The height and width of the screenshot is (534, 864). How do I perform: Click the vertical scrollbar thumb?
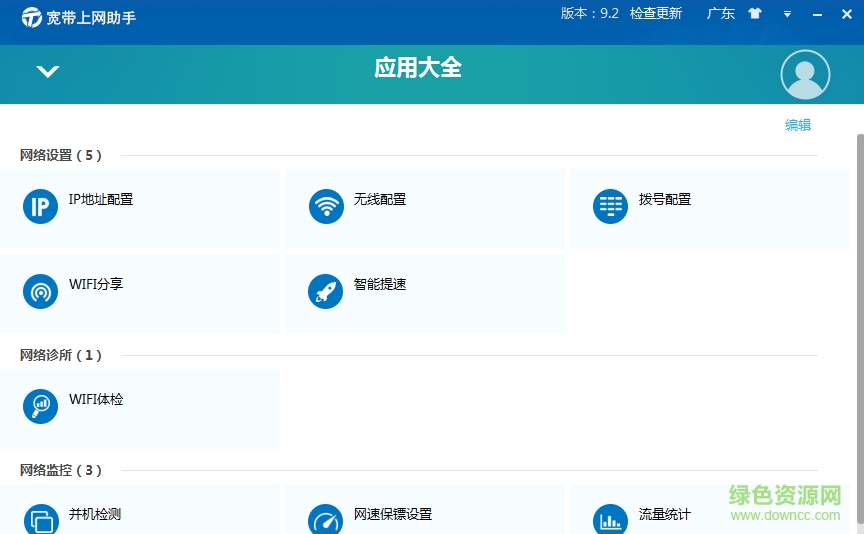point(860,329)
